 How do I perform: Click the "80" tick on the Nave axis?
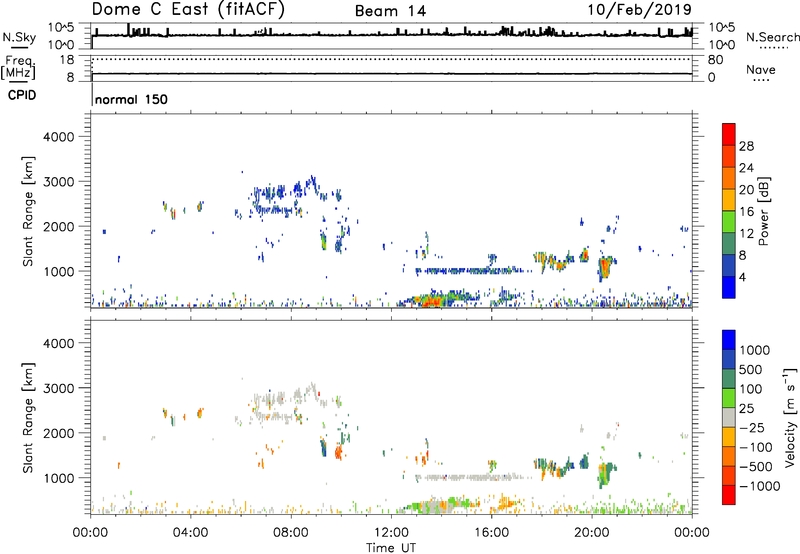click(715, 60)
